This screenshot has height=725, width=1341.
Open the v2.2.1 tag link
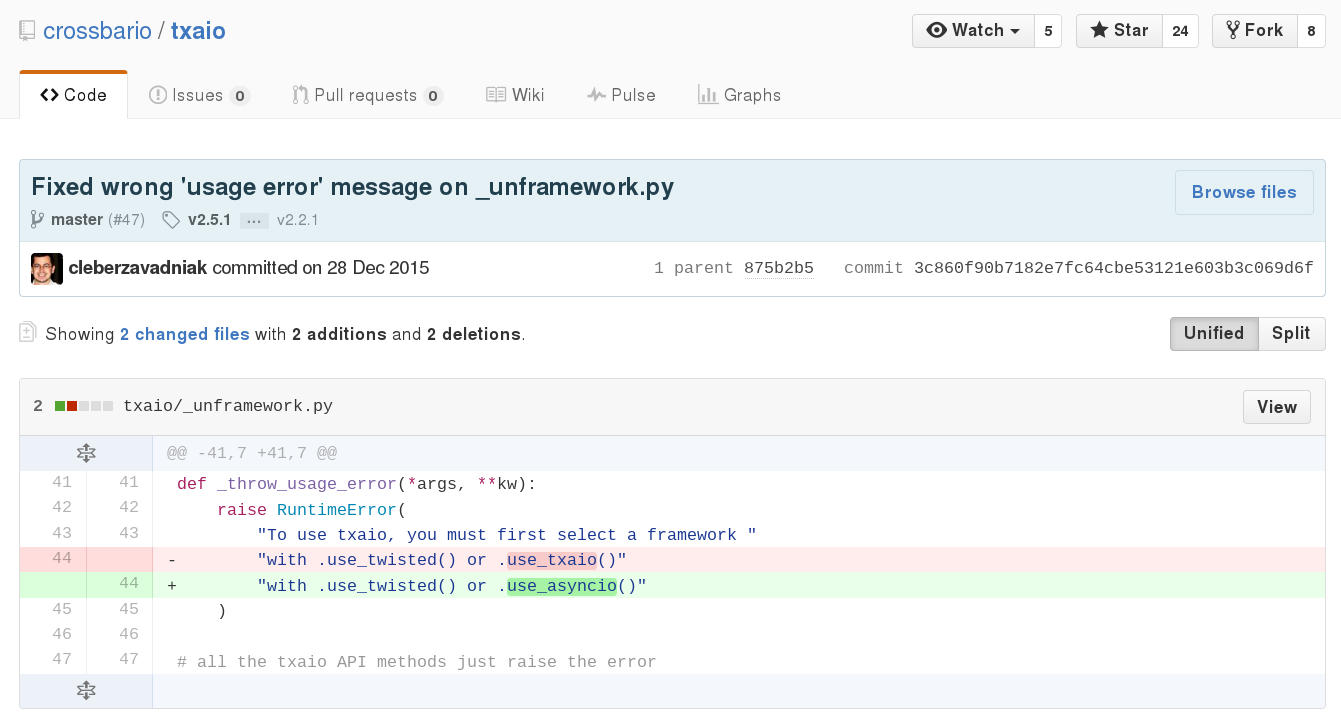297,220
